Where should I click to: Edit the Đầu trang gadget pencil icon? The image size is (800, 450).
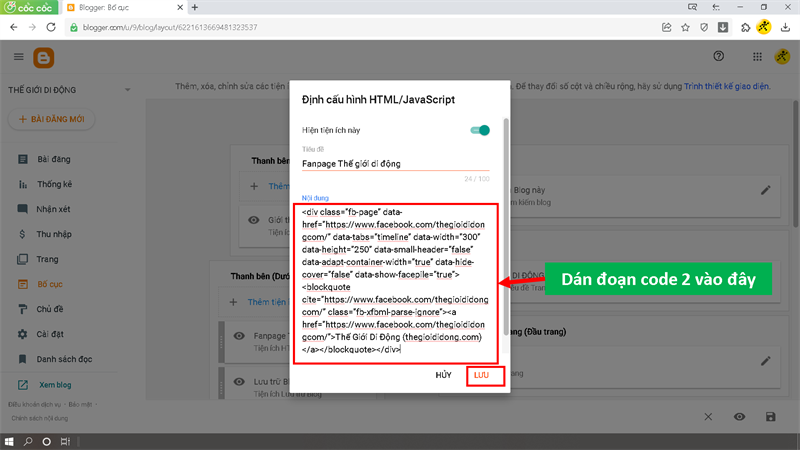[766, 361]
